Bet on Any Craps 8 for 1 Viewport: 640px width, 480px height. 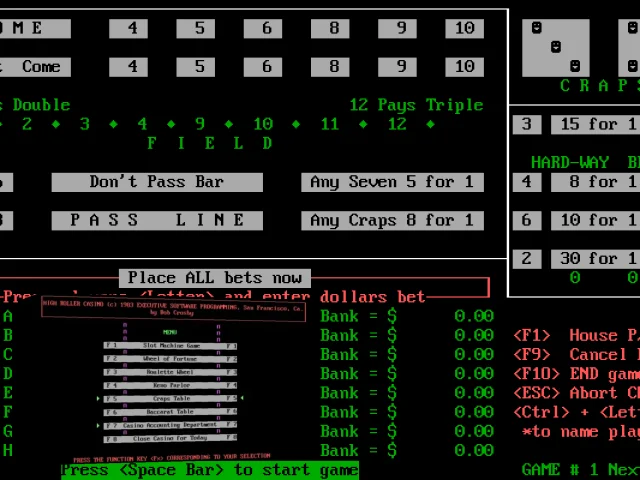coord(392,220)
